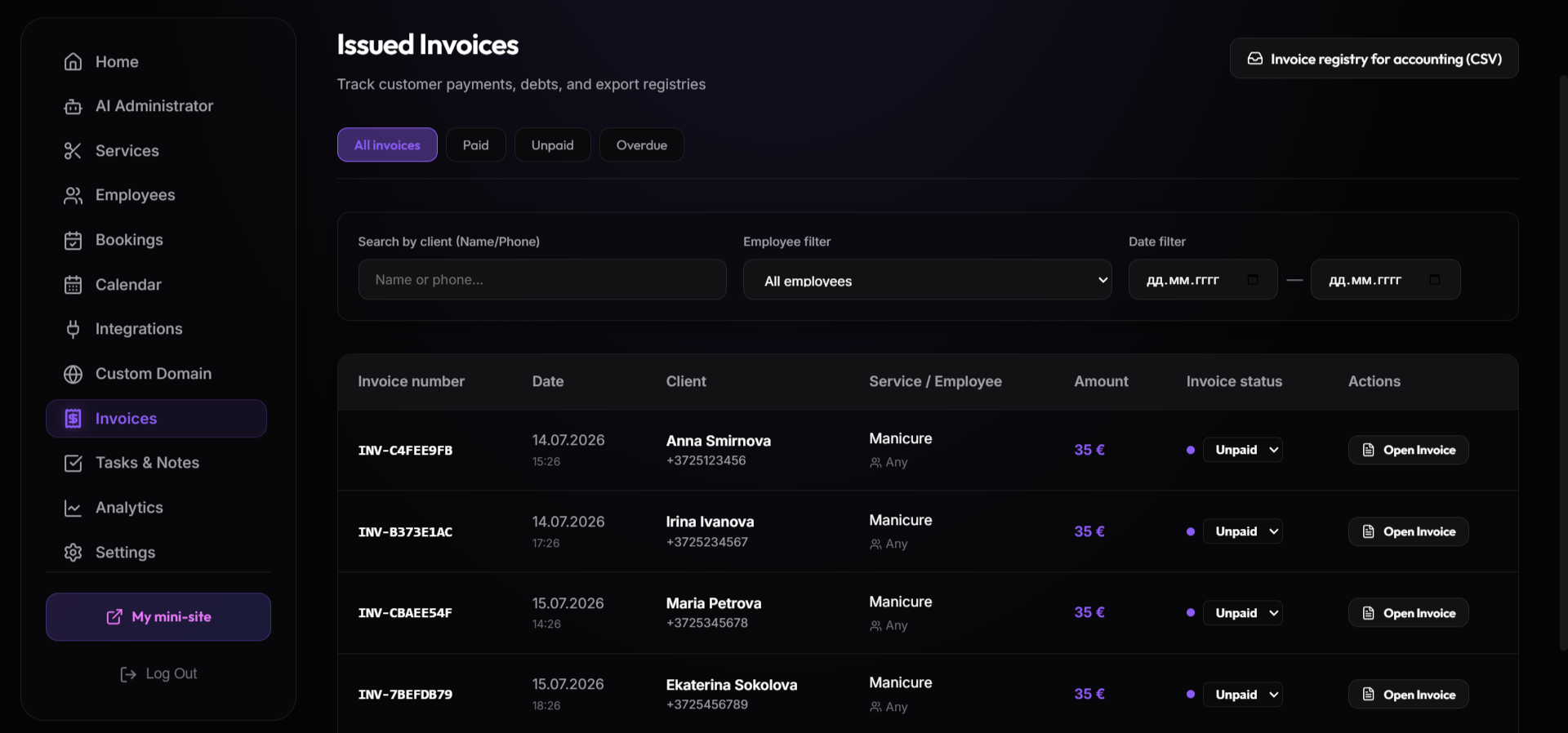
Task: Switch to the Overdue tab
Action: (642, 145)
